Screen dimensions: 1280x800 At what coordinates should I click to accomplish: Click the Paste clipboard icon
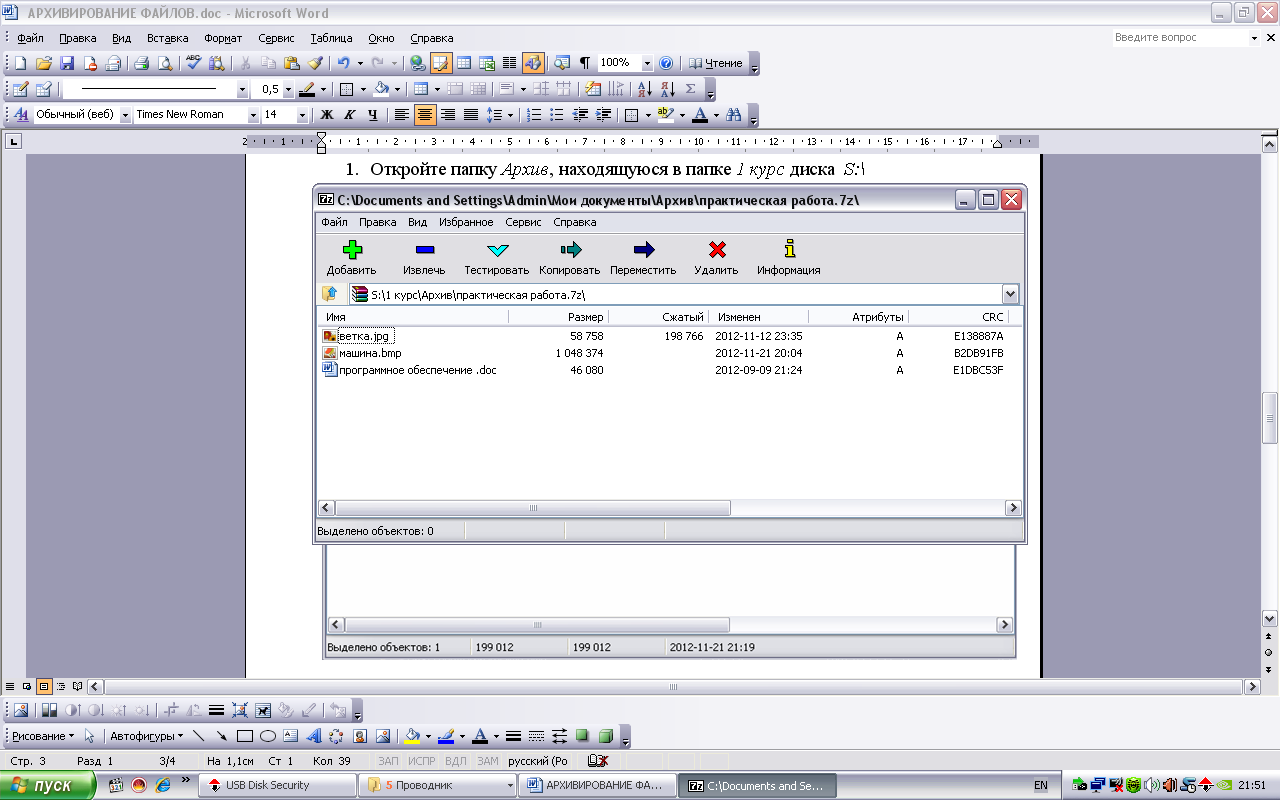pos(291,63)
